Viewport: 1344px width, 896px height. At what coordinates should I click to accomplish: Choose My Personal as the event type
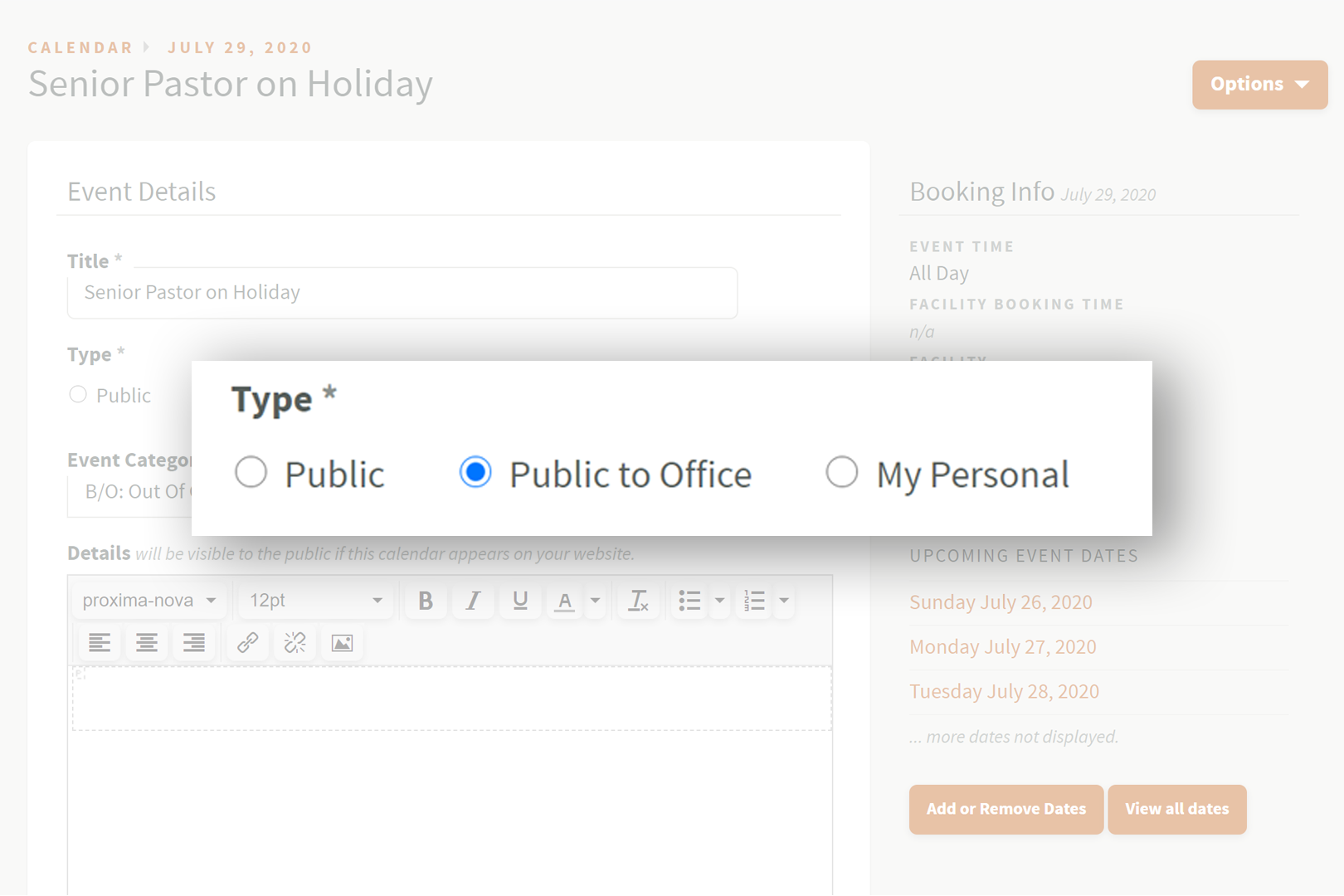click(x=842, y=472)
